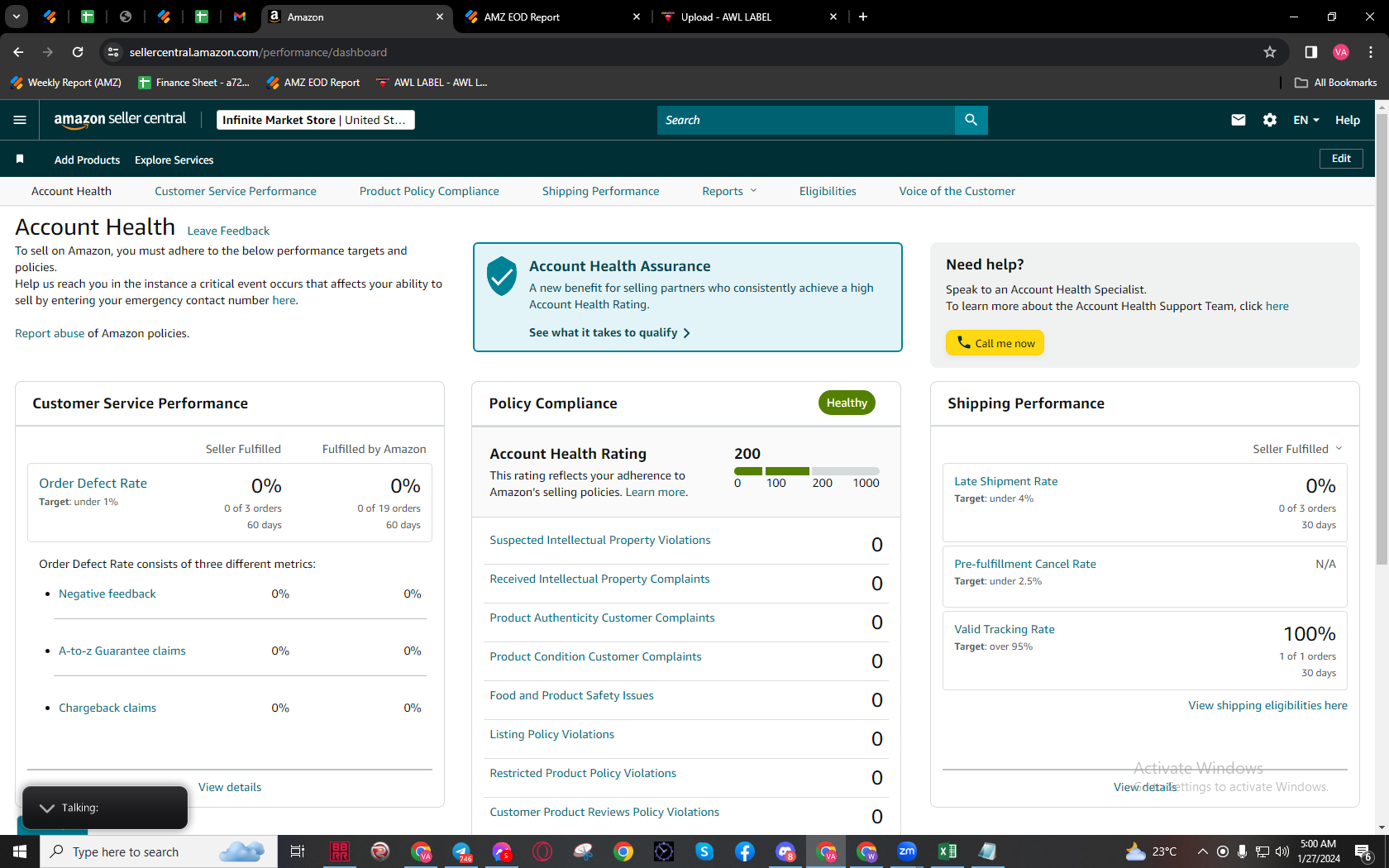
Task: Open the Customer Service Performance tab
Action: pos(236,191)
